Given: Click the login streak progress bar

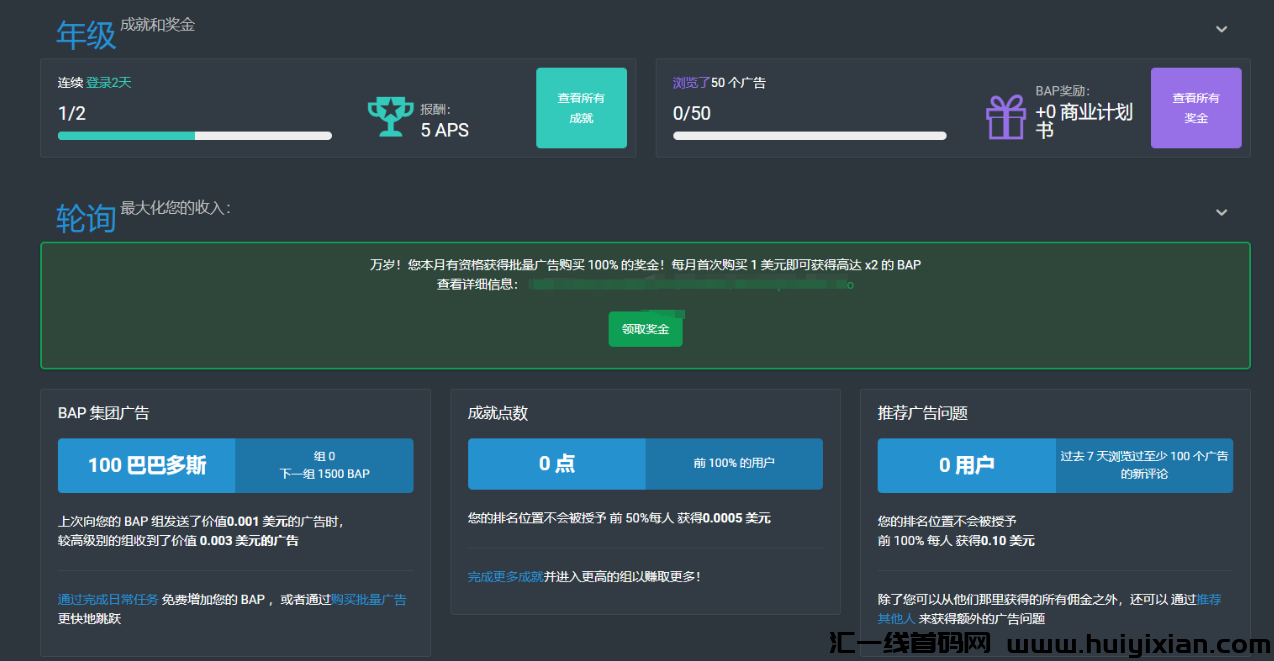Looking at the screenshot, I should tap(194, 135).
